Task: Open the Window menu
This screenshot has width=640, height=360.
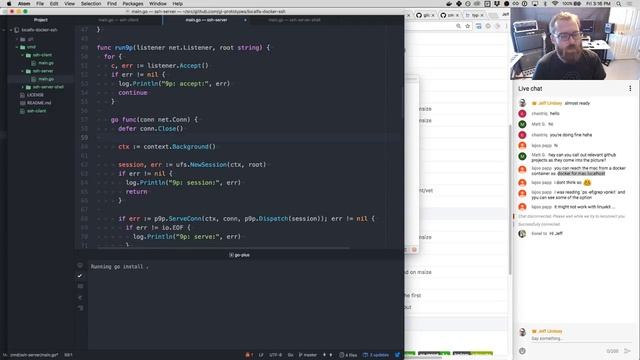Action: (158, 3)
